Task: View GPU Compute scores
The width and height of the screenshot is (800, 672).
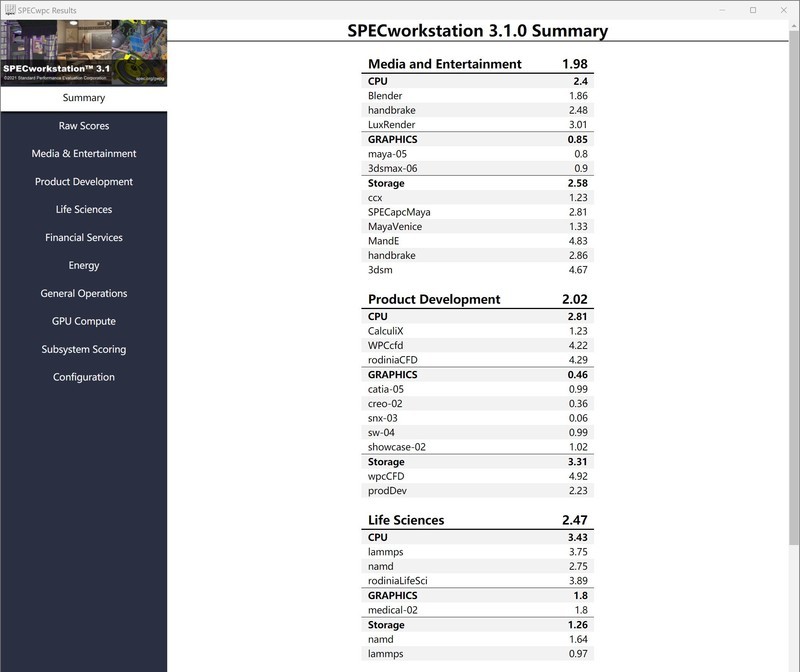Action: [x=84, y=321]
